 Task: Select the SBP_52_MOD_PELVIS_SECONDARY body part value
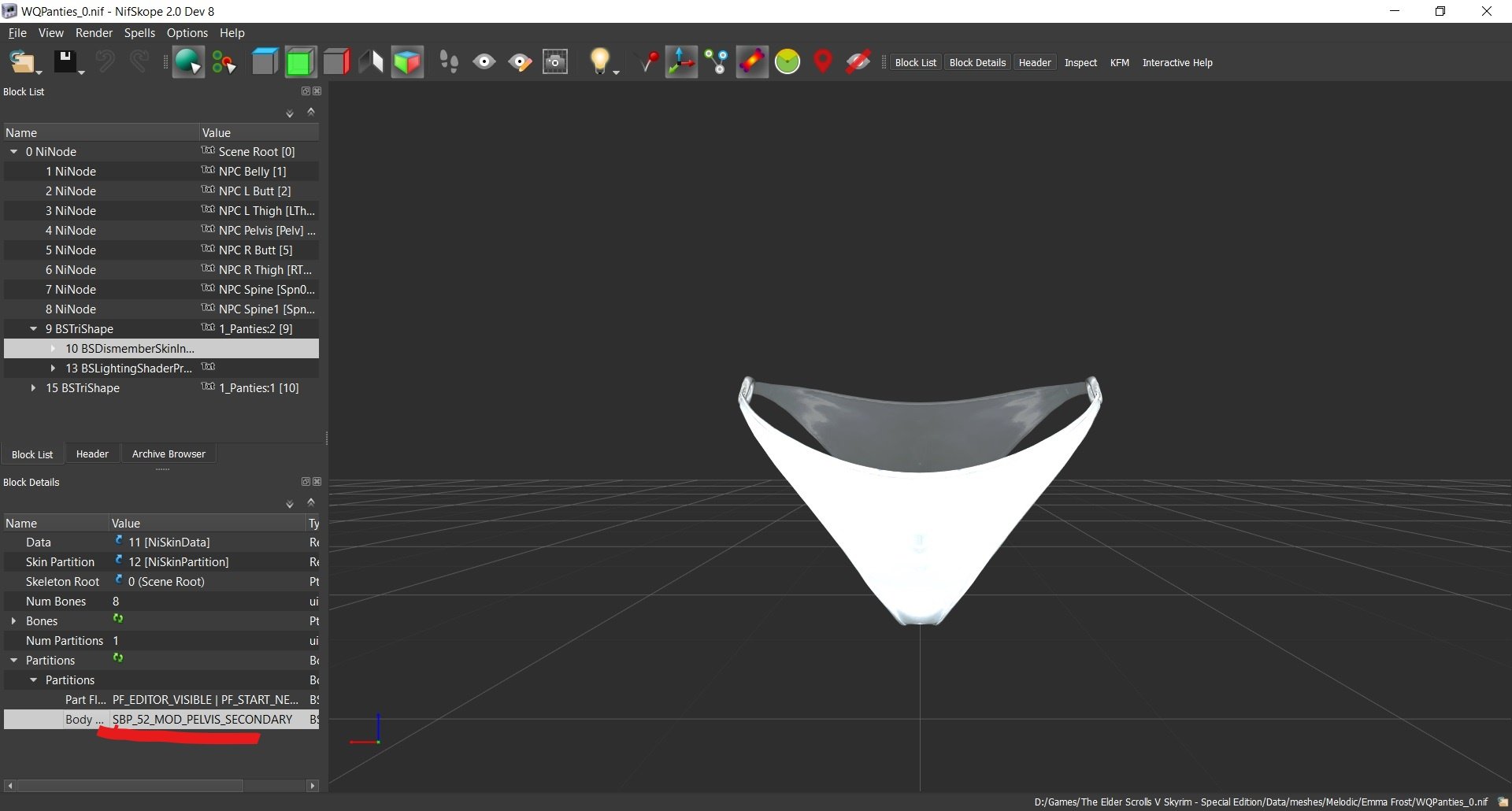click(x=202, y=720)
